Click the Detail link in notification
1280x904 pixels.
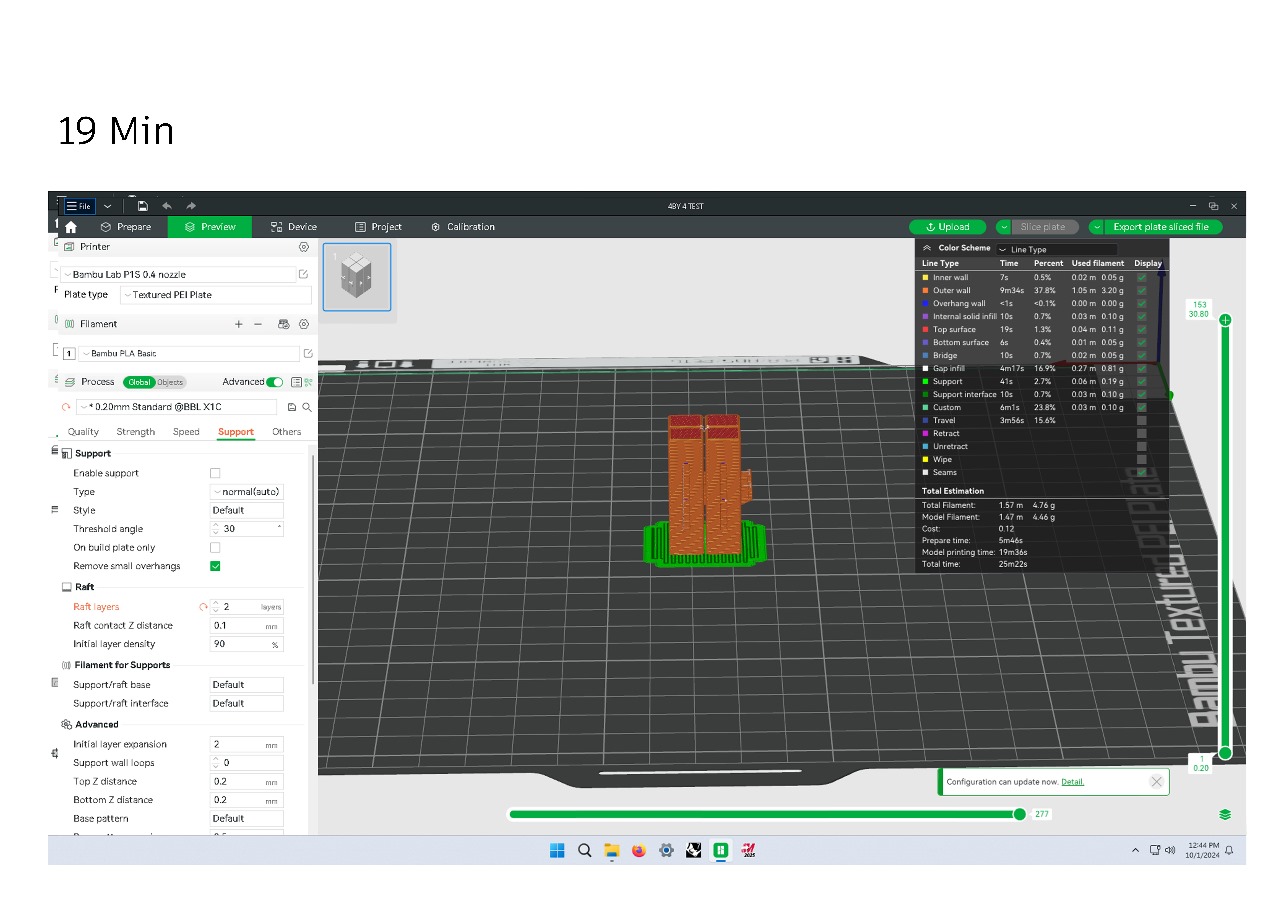coord(1072,782)
